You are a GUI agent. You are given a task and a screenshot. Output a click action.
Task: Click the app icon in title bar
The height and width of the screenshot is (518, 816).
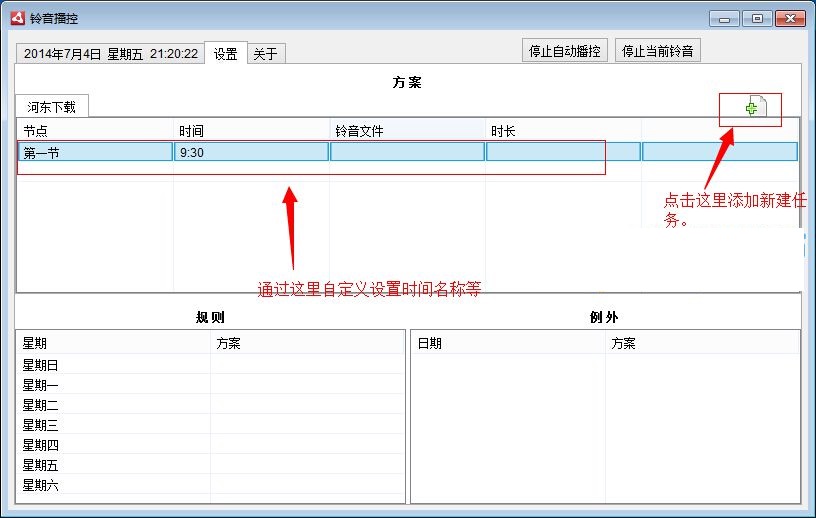[15, 18]
